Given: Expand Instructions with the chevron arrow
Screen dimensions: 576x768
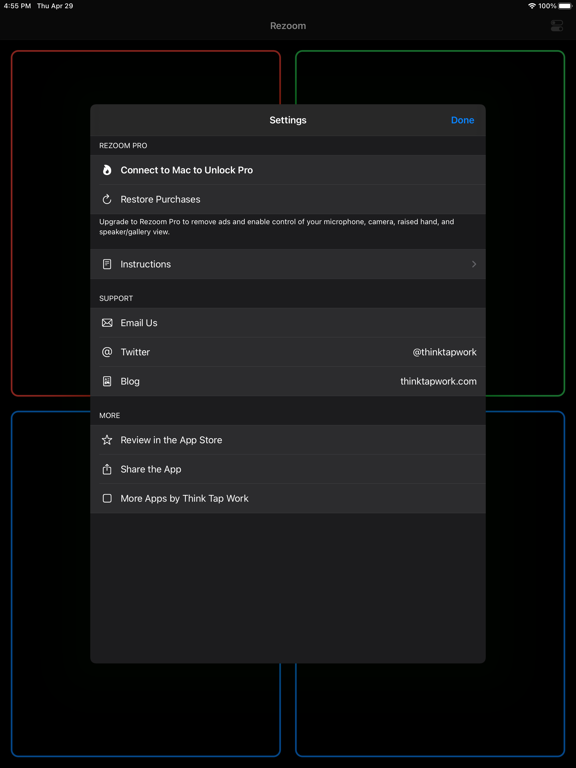Looking at the screenshot, I should [474, 264].
